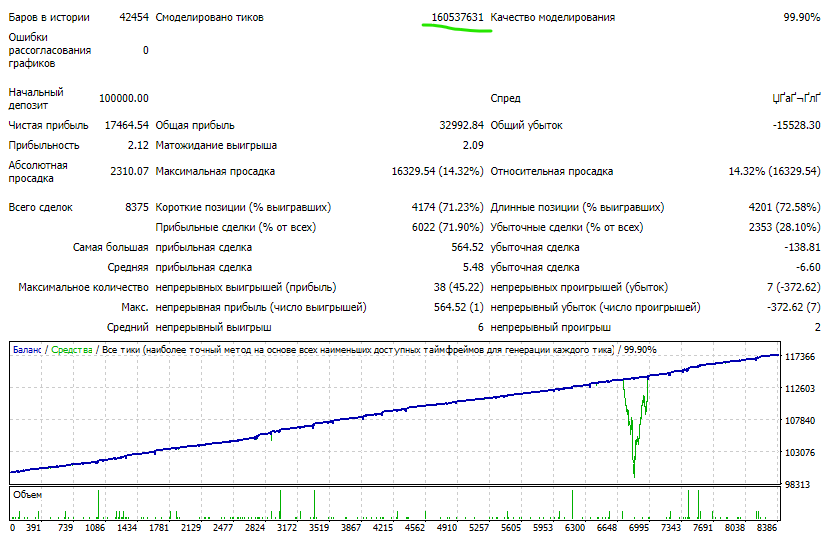The image size is (840, 541).
Task: Click the x-axis trade number 3172
Action: click(287, 528)
